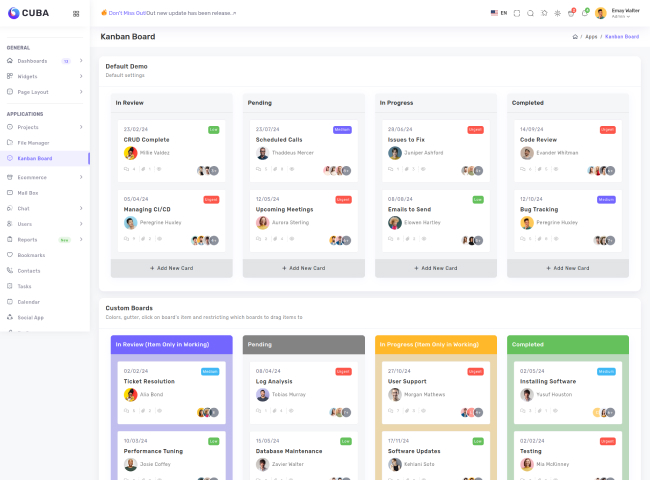Click the bookmark star icon in the header
The width and height of the screenshot is (650, 480).
point(545,13)
